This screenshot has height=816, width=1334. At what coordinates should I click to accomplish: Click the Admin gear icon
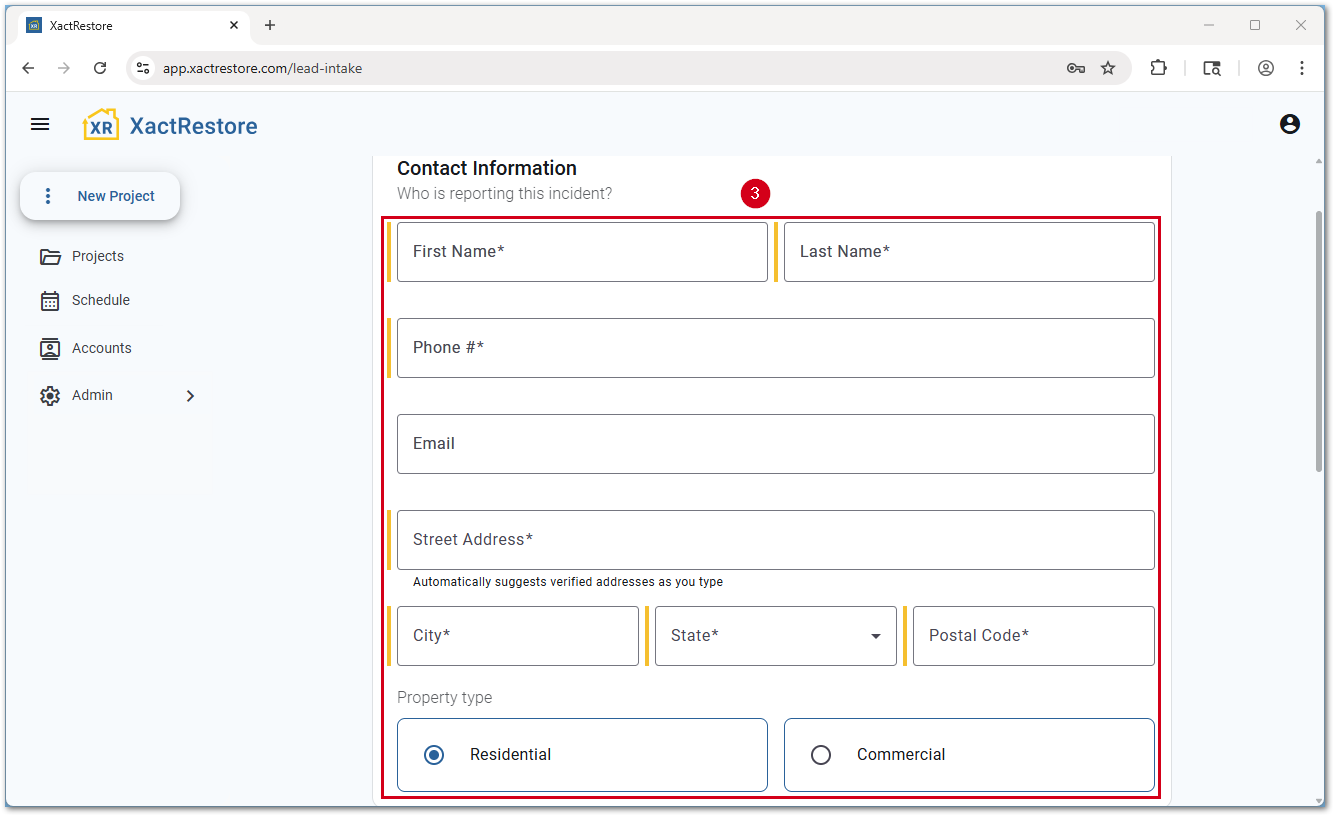click(x=51, y=395)
